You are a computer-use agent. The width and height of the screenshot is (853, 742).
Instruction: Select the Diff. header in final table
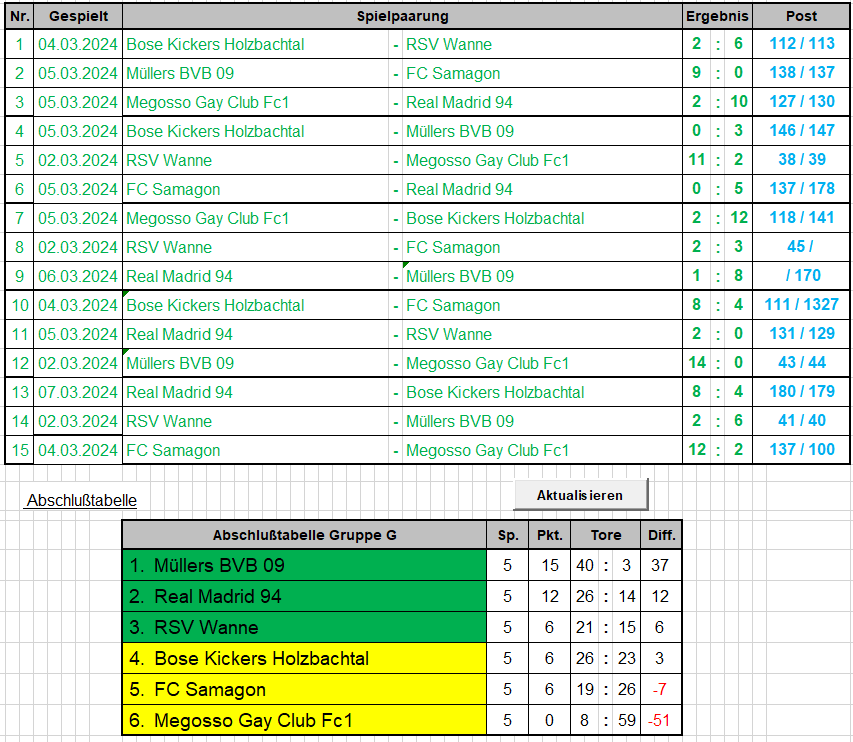[662, 535]
